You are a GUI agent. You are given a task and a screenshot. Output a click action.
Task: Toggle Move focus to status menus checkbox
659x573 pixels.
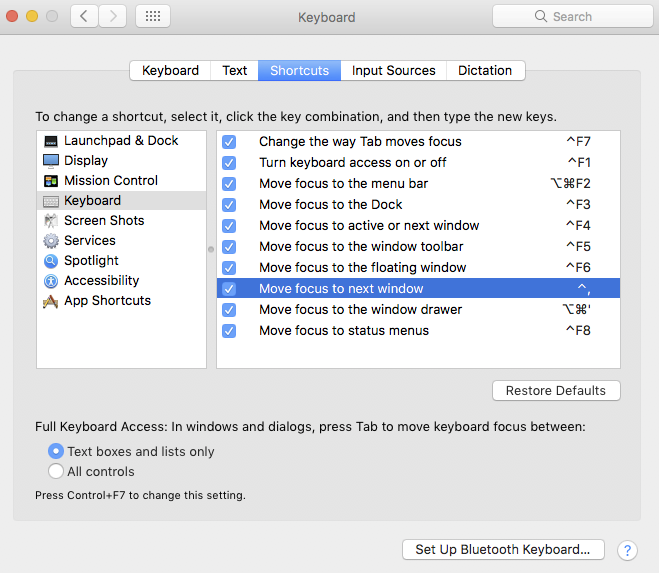point(229,331)
